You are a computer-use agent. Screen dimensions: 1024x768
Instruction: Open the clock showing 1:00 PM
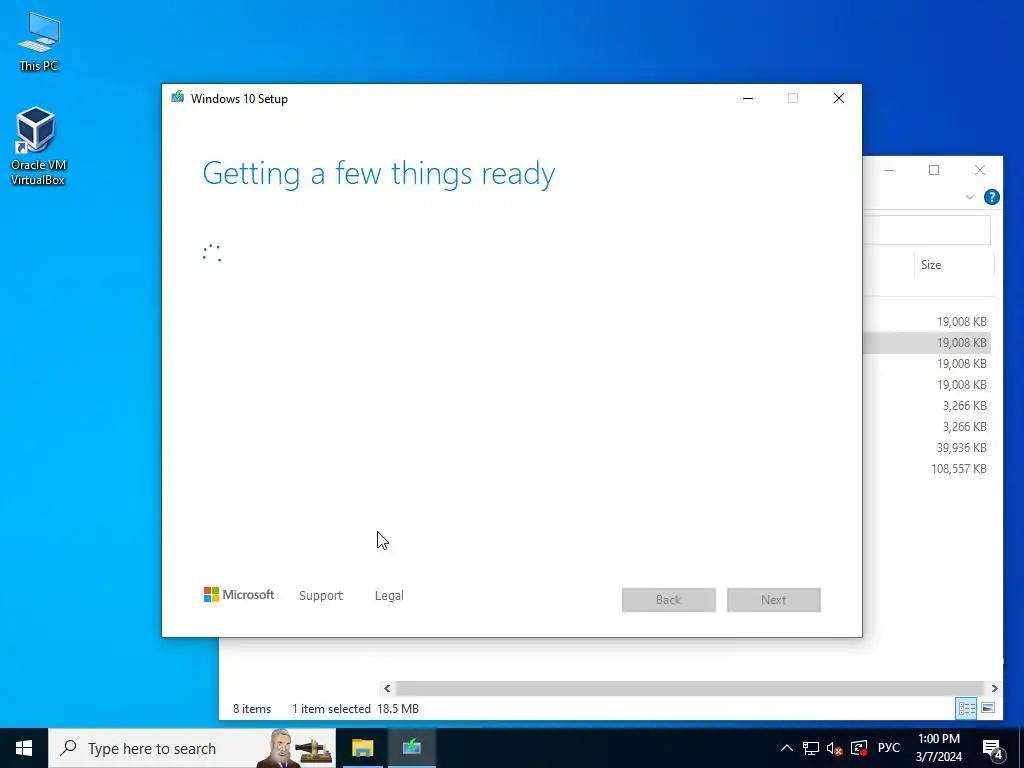(938, 748)
